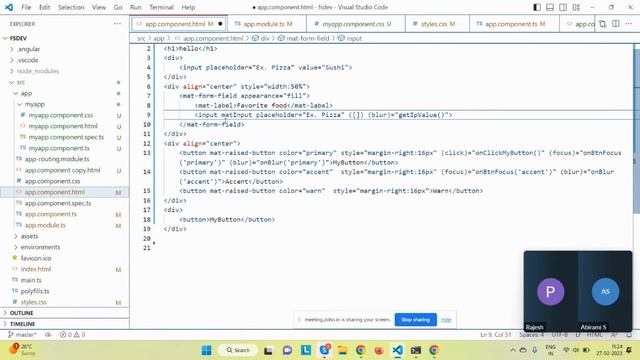The height and width of the screenshot is (360, 640).
Task: Toggle primary side bar layout icon
Action: (537, 7)
